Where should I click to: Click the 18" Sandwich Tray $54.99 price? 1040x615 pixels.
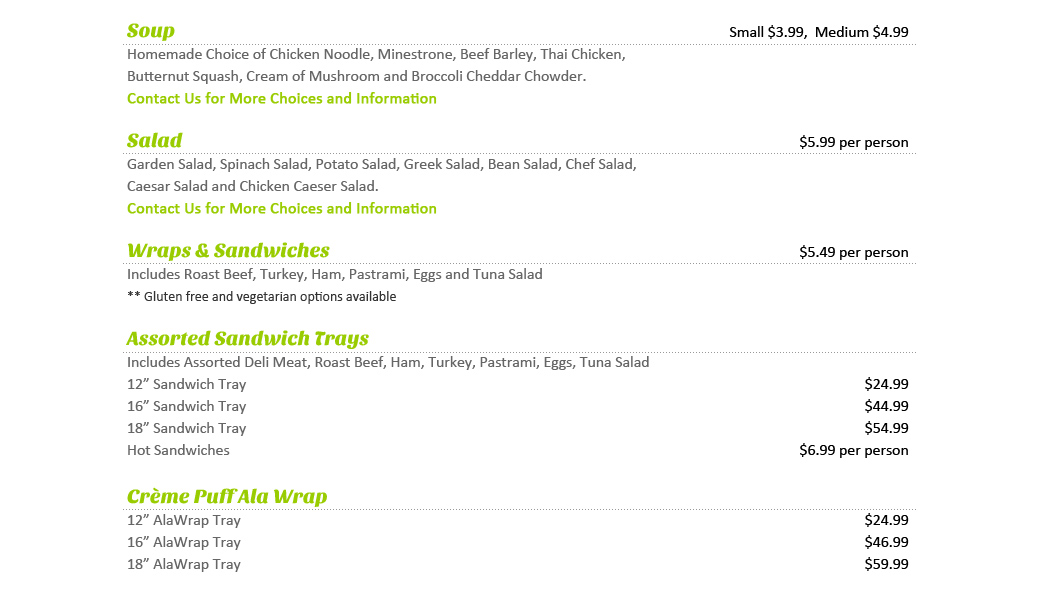886,428
